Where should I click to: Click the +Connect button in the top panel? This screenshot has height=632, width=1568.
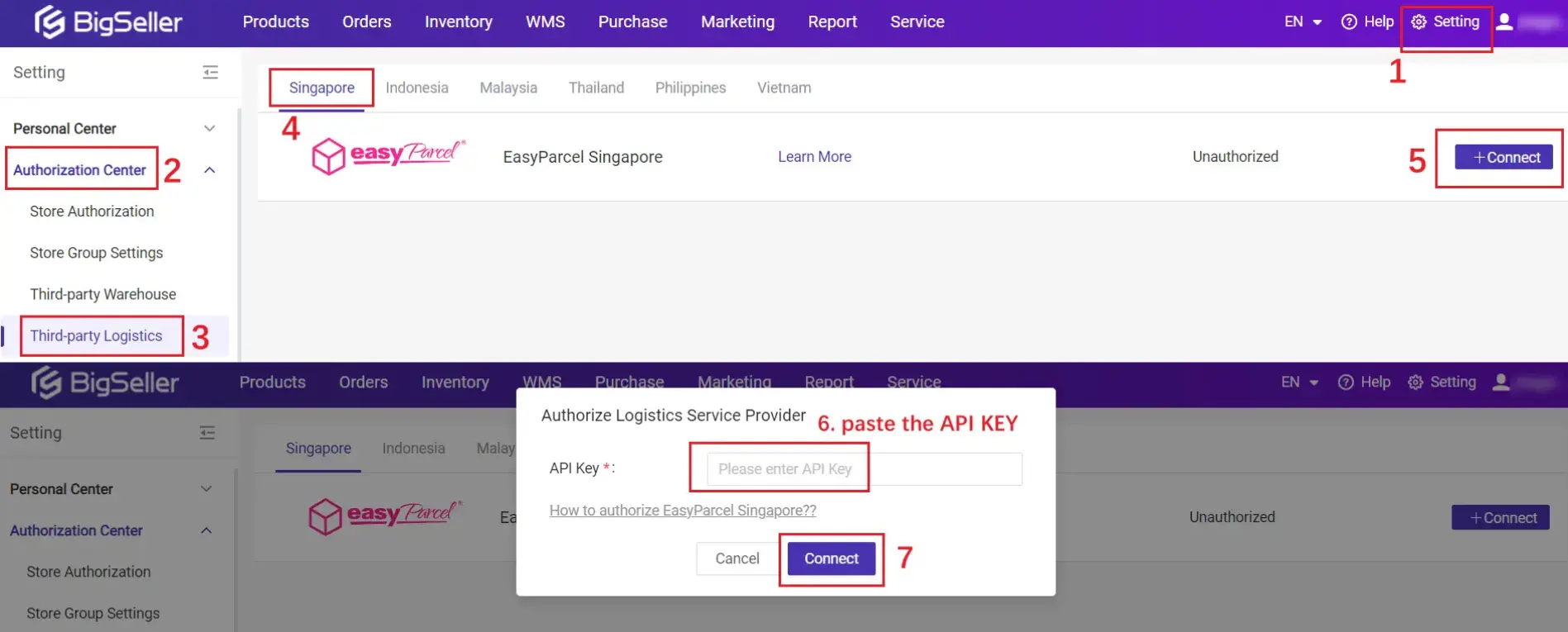point(1504,157)
